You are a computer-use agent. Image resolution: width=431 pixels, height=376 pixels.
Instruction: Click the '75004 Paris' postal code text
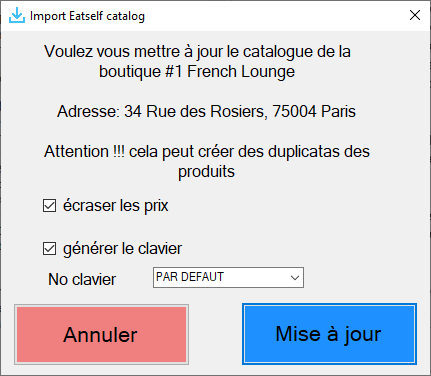(x=314, y=111)
